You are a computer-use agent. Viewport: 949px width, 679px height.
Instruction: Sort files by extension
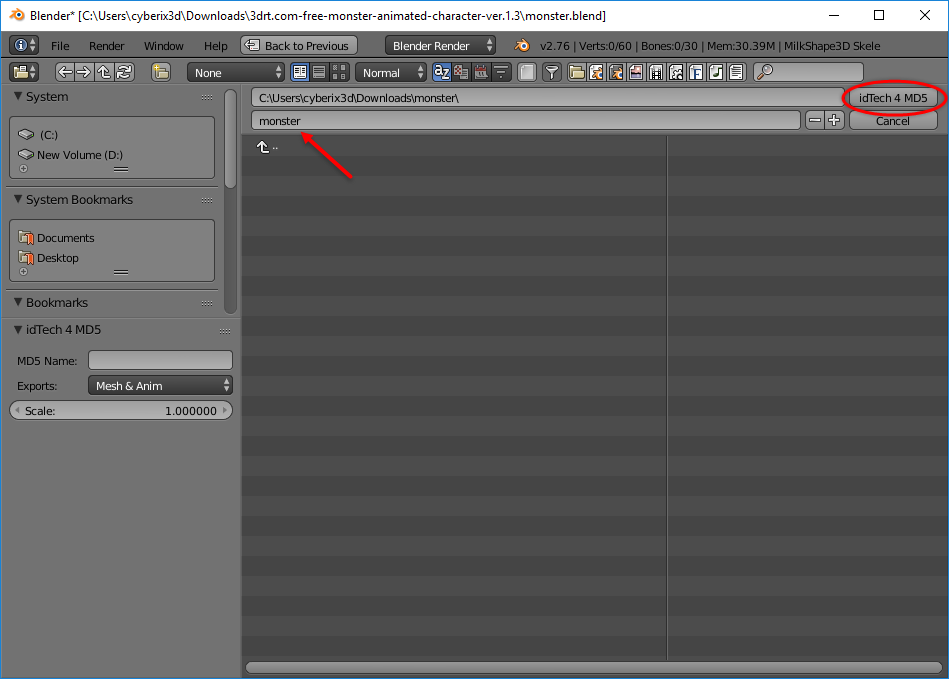pyautogui.click(x=461, y=72)
